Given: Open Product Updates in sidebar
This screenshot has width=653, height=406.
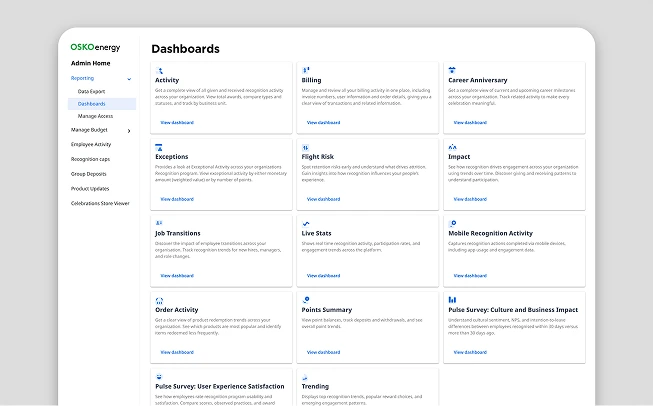Looking at the screenshot, I should [x=90, y=189].
